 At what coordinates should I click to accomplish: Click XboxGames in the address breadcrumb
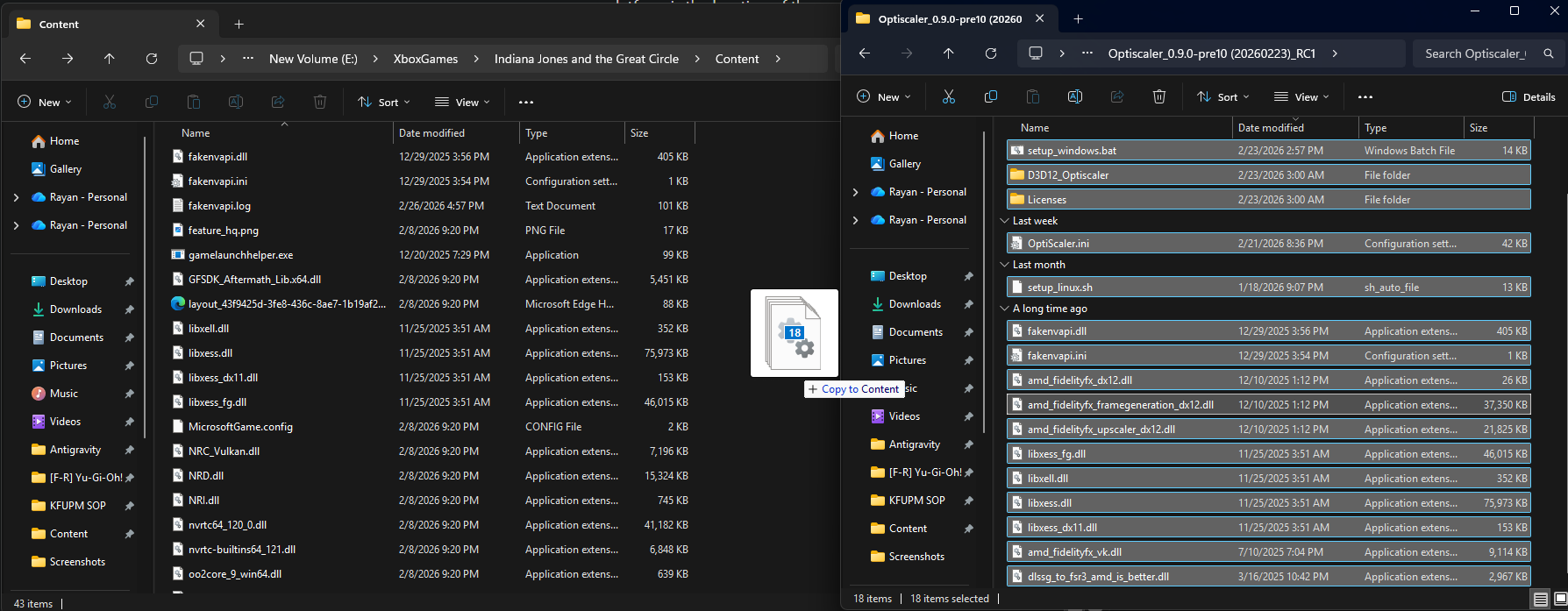pyautogui.click(x=425, y=59)
